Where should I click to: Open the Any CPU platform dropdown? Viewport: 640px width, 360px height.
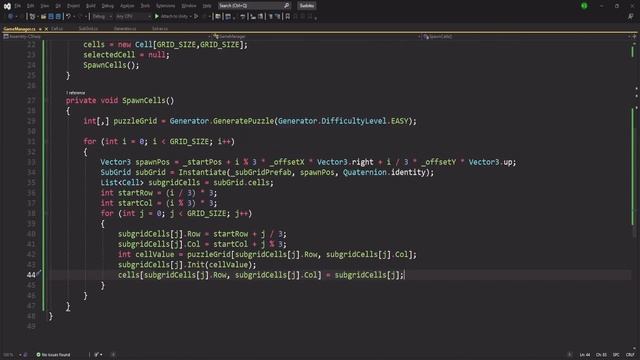[133, 16]
